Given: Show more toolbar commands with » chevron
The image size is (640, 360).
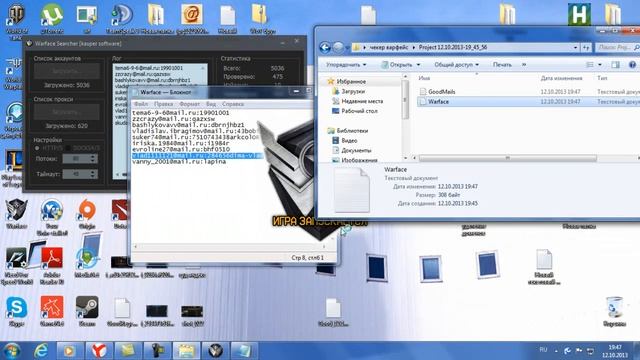Looking at the screenshot, I should 524,64.
